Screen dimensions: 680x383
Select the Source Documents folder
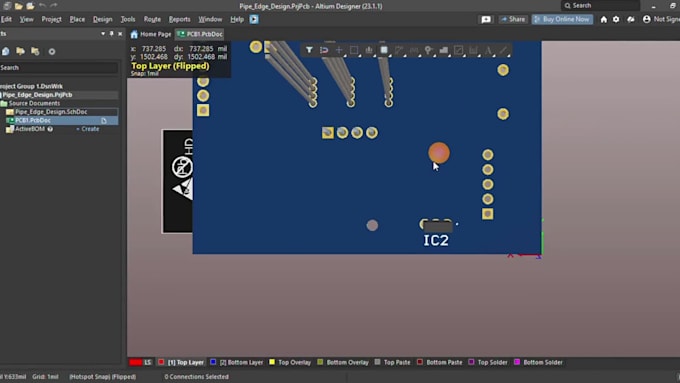pyautogui.click(x=34, y=103)
